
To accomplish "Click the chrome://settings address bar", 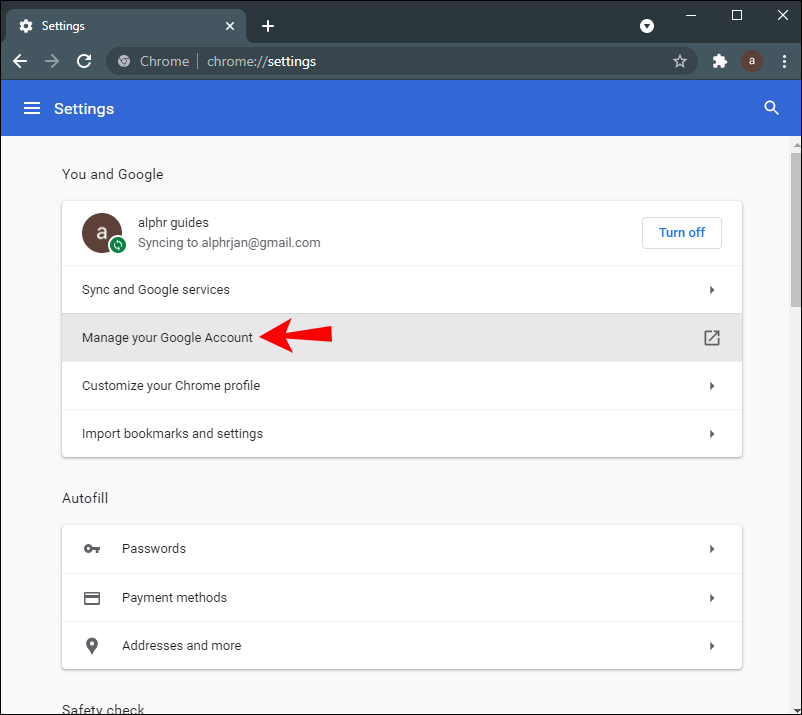I will (x=402, y=61).
